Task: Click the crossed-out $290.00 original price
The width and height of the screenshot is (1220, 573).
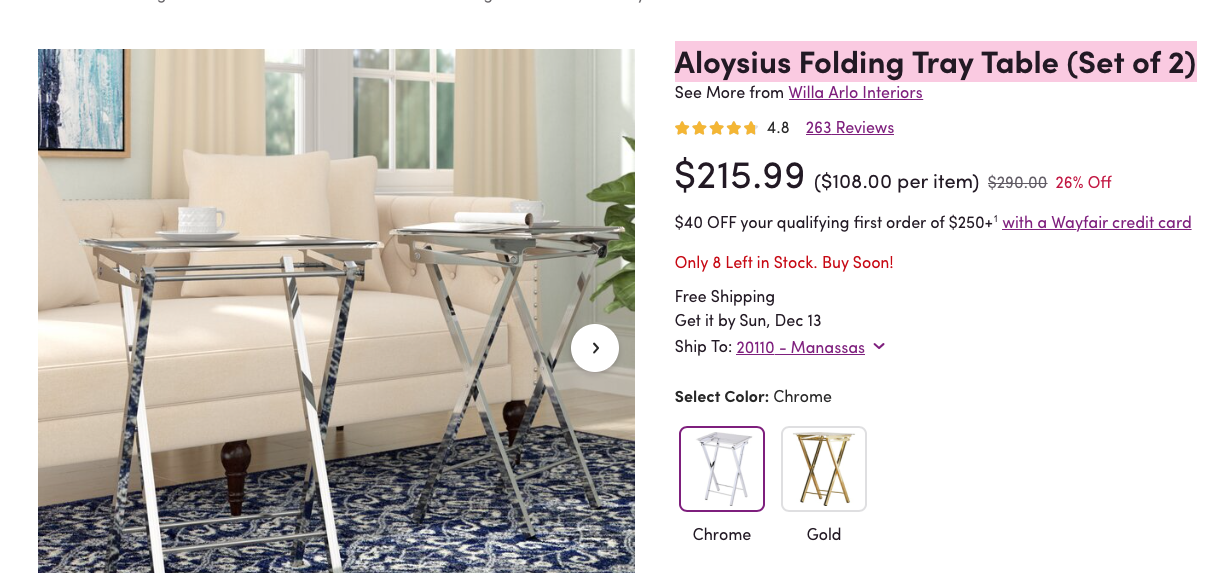Action: [x=1017, y=183]
